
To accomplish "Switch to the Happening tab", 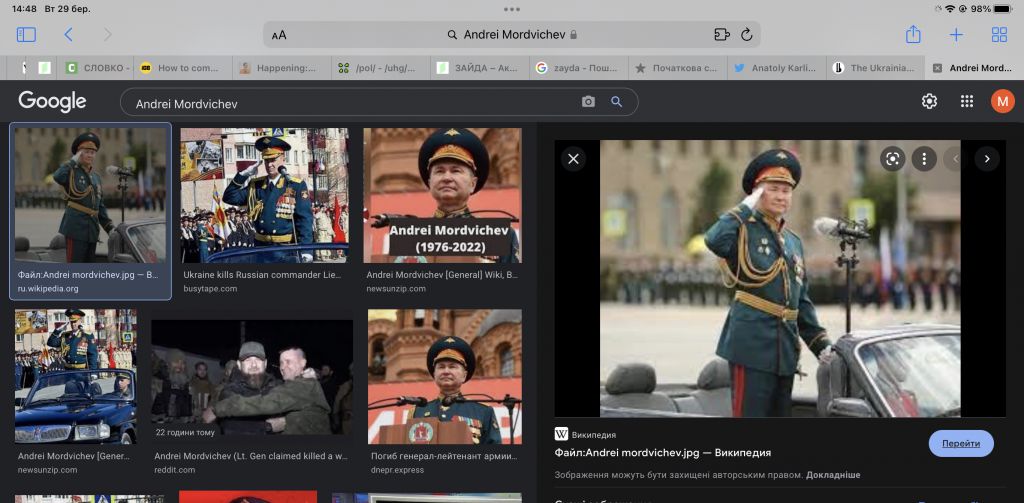I will pos(281,68).
